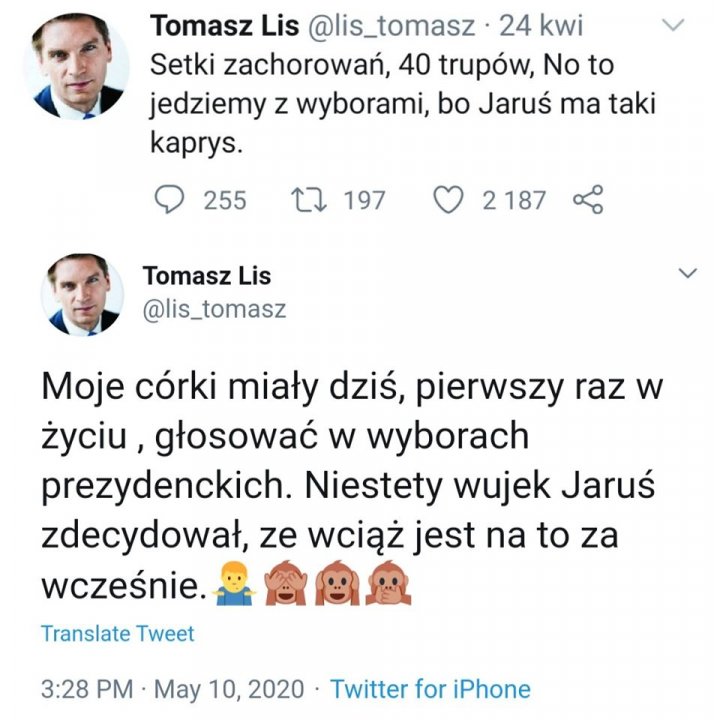The width and height of the screenshot is (714, 720).
Task: Open the Twitter for iPhone link
Action: [430, 689]
